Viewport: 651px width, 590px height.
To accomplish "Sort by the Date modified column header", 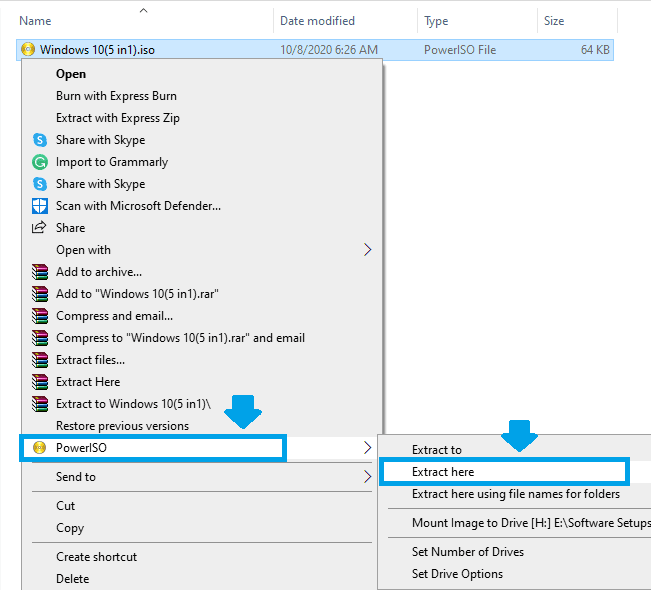I will (317, 21).
